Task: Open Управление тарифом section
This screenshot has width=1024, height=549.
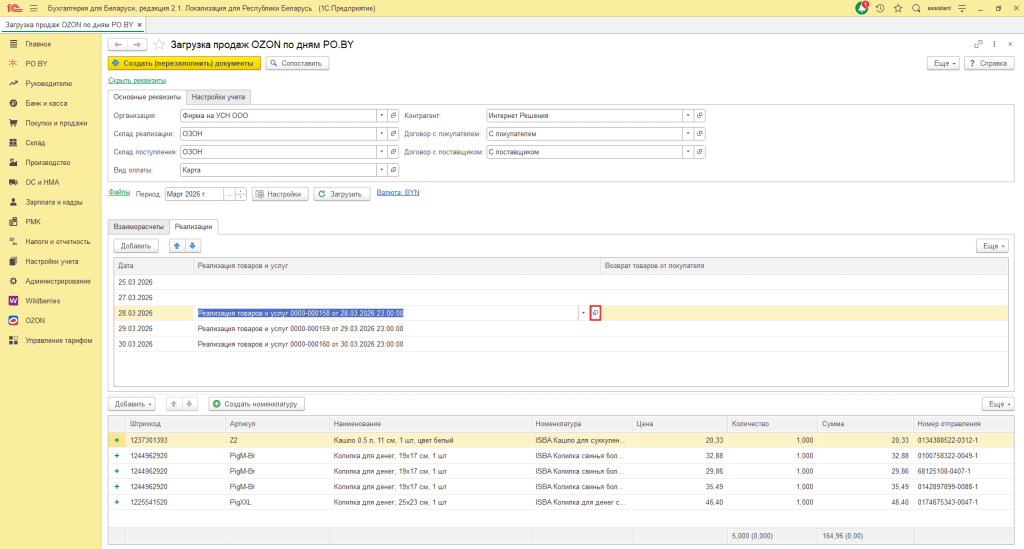Action: click(59, 340)
